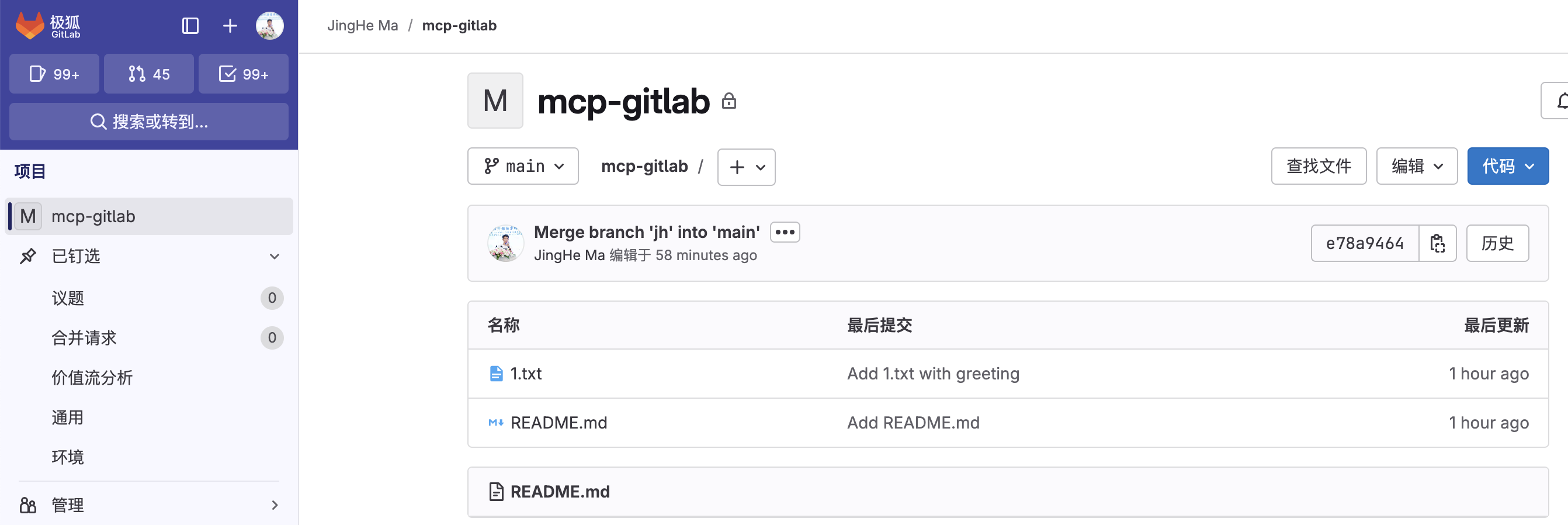Copy commit SHA e78a9464 with clipboard icon
This screenshot has height=525, width=1568.
click(1437, 243)
